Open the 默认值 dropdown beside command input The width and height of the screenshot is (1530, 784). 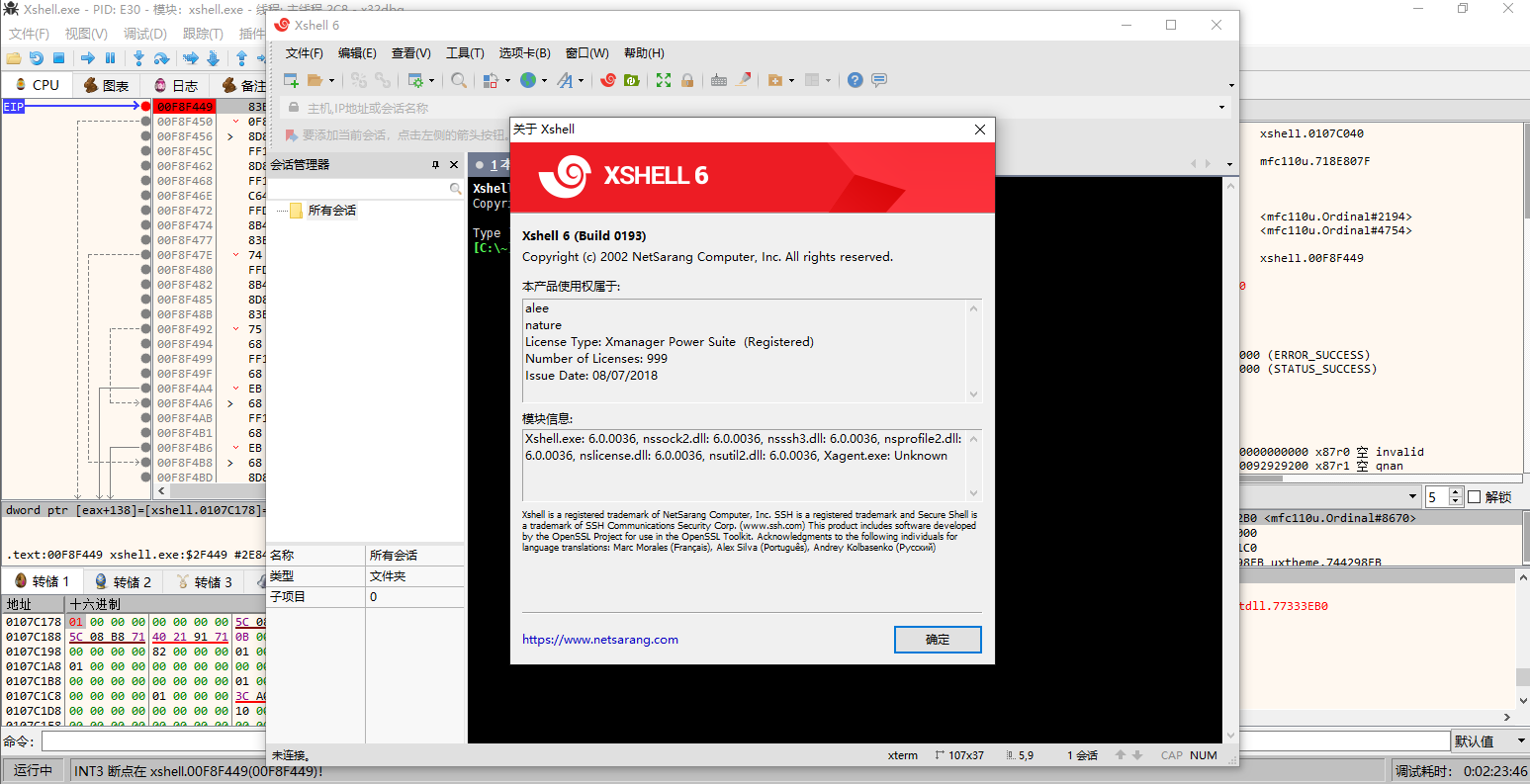pos(1487,740)
